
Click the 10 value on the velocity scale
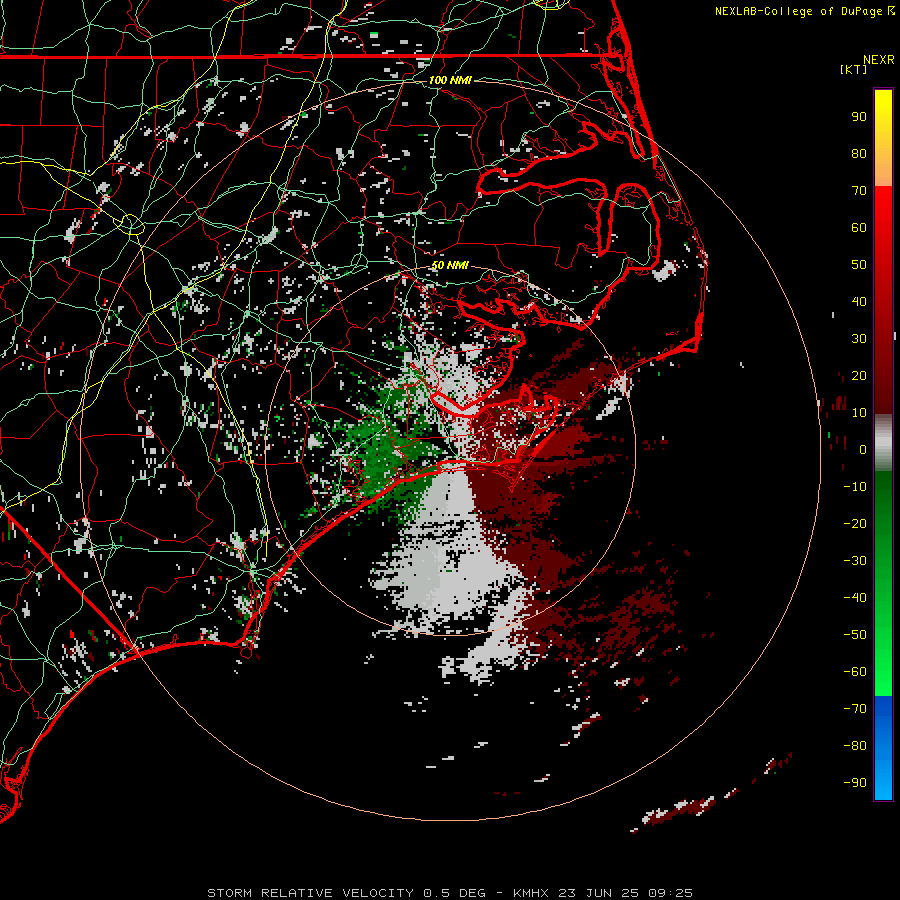(x=859, y=413)
